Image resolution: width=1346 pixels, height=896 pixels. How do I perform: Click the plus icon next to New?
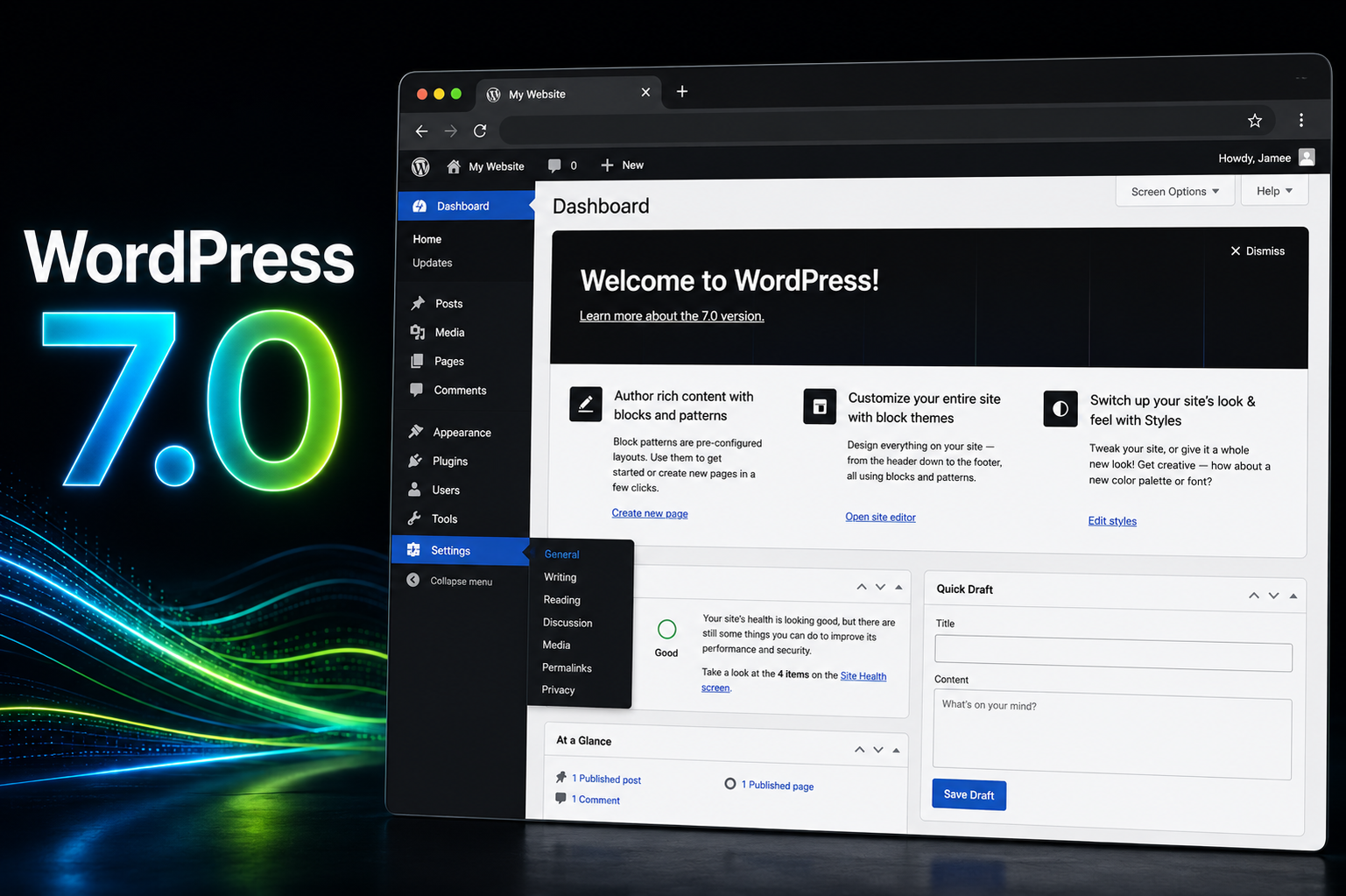607,165
